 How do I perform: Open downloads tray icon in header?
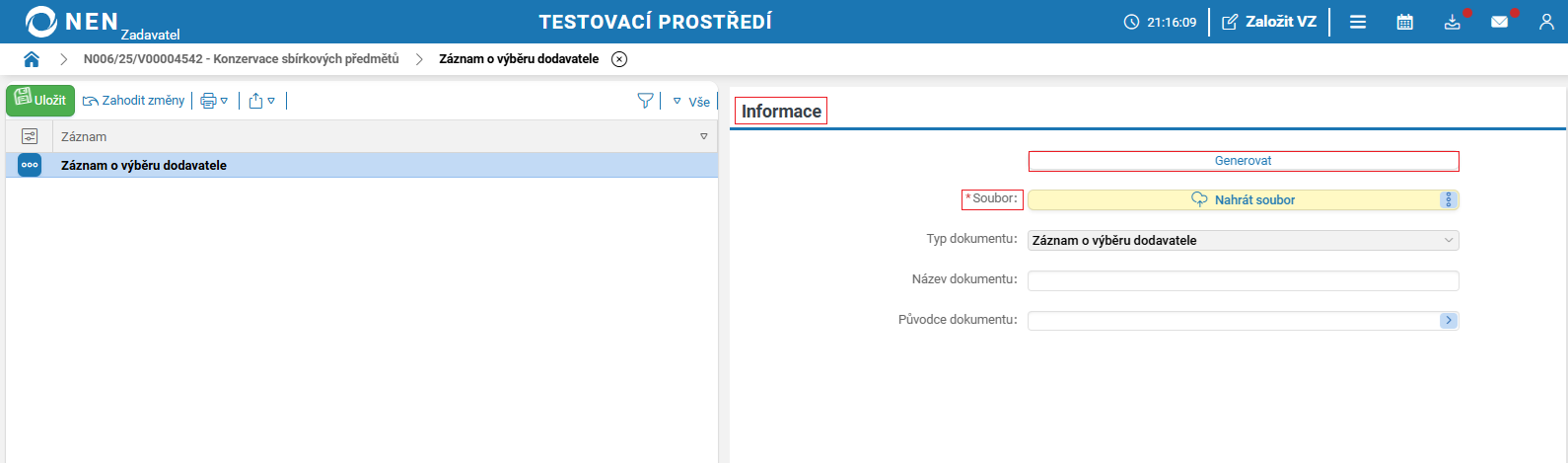point(1453,22)
